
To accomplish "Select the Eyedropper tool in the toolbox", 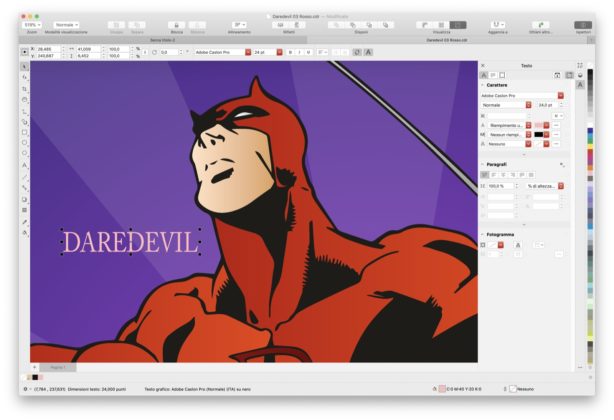I will pyautogui.click(x=25, y=222).
